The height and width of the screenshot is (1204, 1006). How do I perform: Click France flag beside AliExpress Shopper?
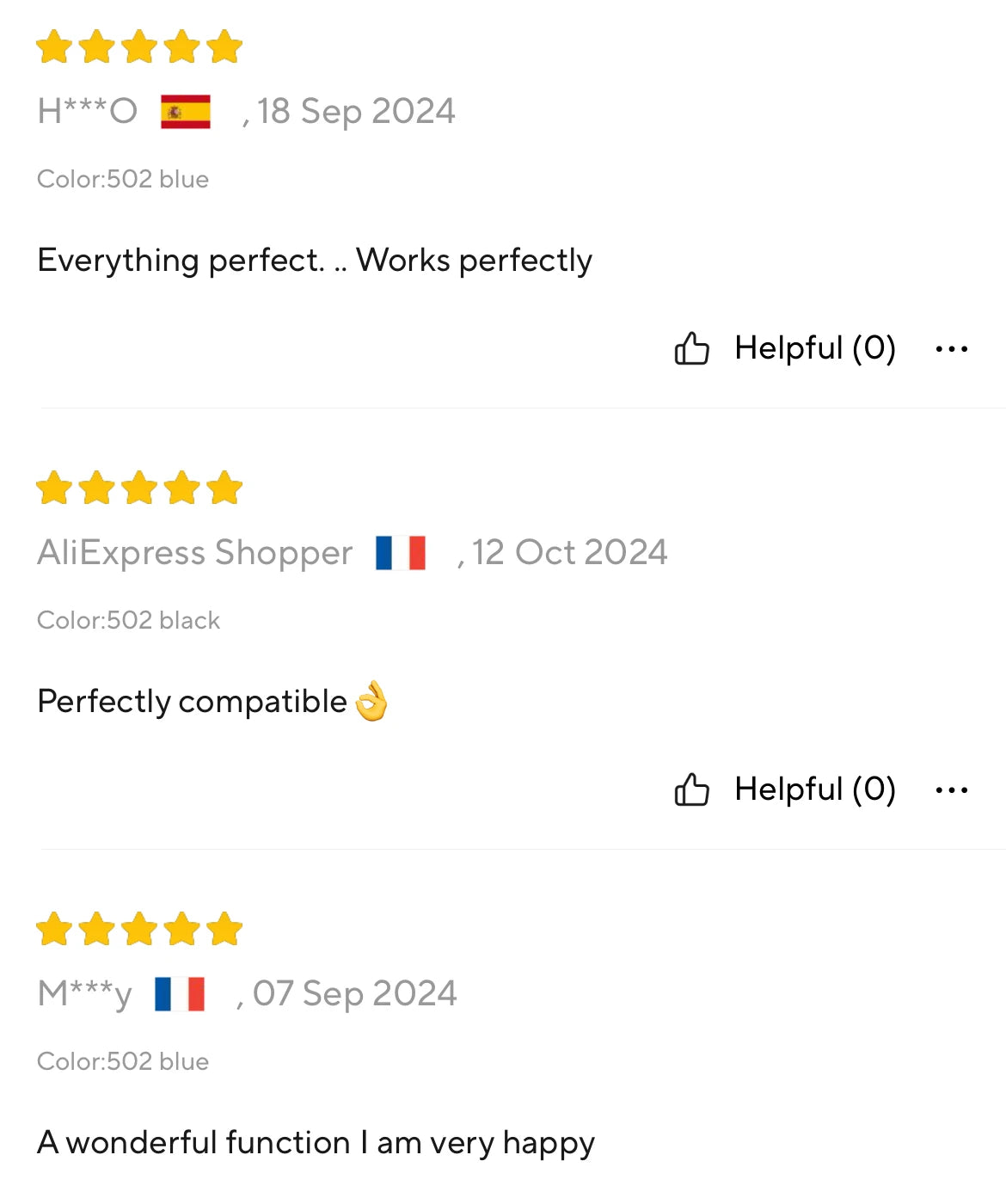click(401, 553)
